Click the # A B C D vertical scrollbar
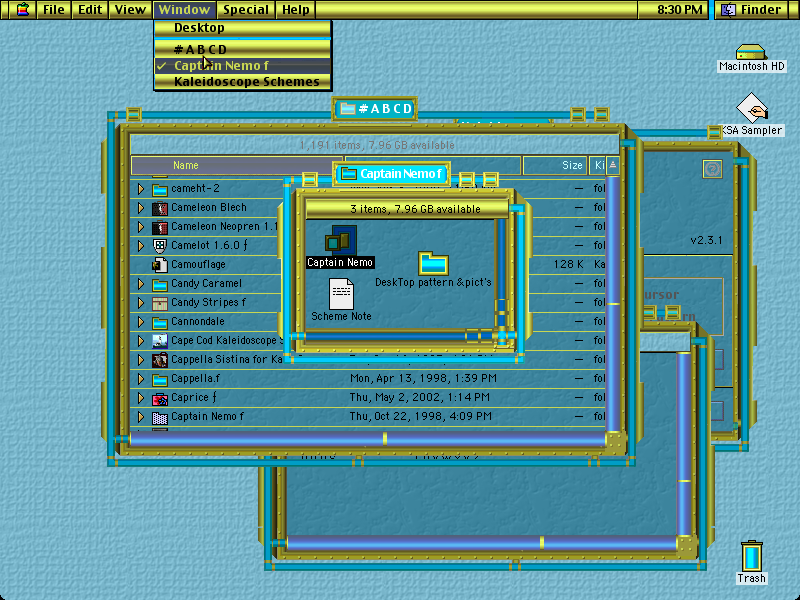 tap(613, 304)
